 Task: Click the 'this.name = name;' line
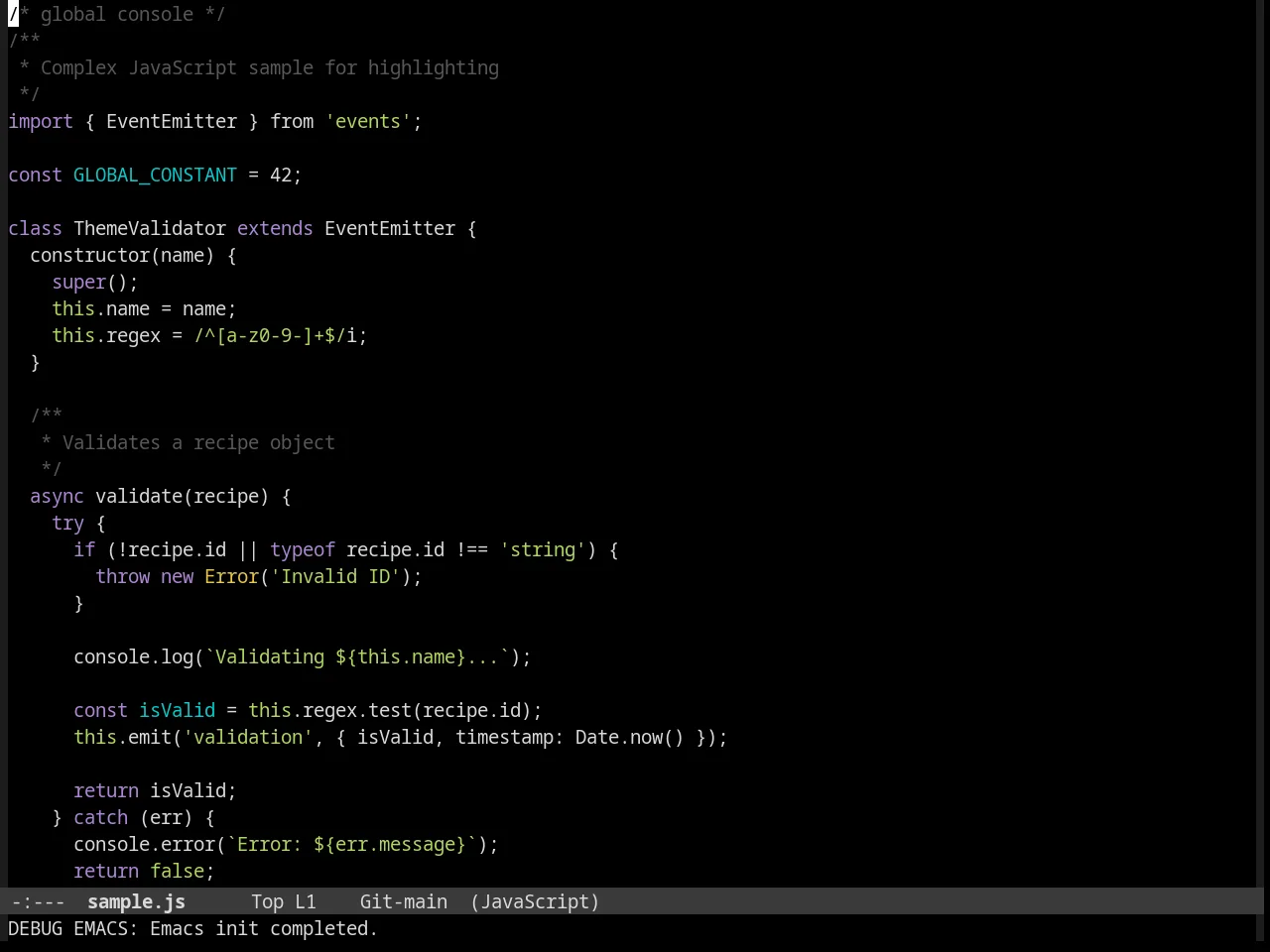[144, 308]
